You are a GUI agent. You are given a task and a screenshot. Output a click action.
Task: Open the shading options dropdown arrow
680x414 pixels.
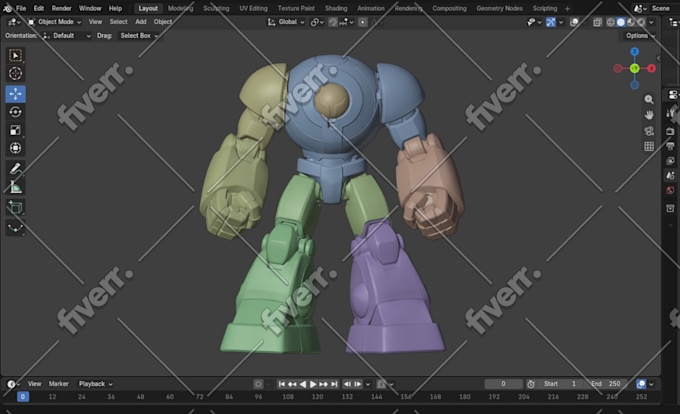point(651,22)
